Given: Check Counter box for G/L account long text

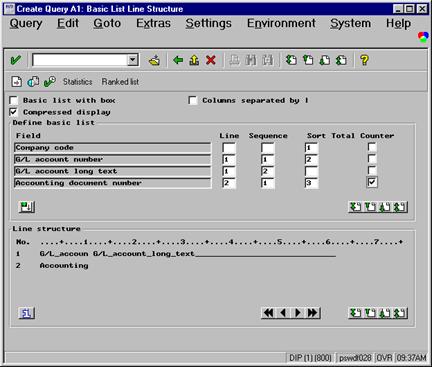Looking at the screenshot, I should [372, 170].
